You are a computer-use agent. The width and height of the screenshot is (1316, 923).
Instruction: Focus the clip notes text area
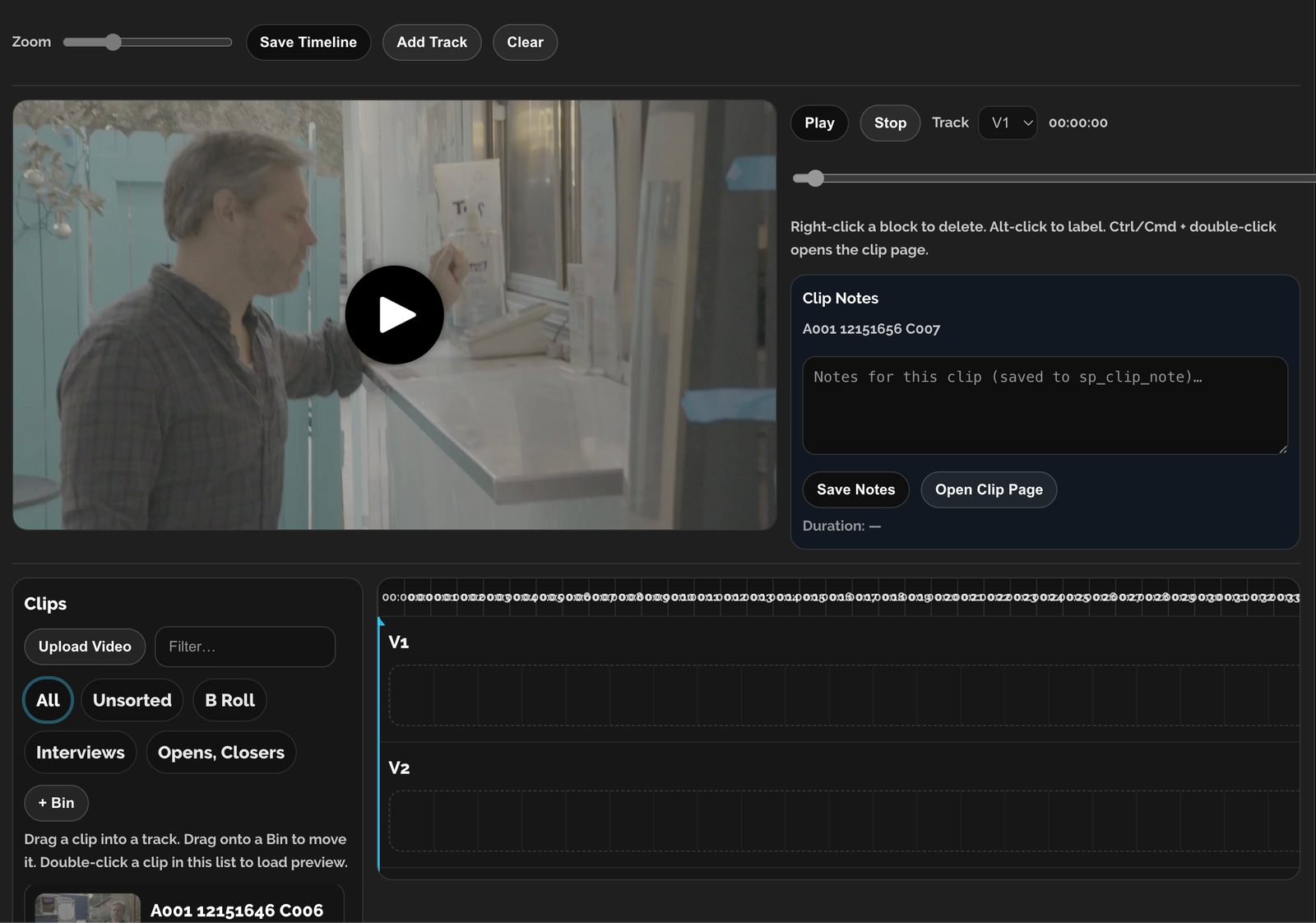point(1045,406)
